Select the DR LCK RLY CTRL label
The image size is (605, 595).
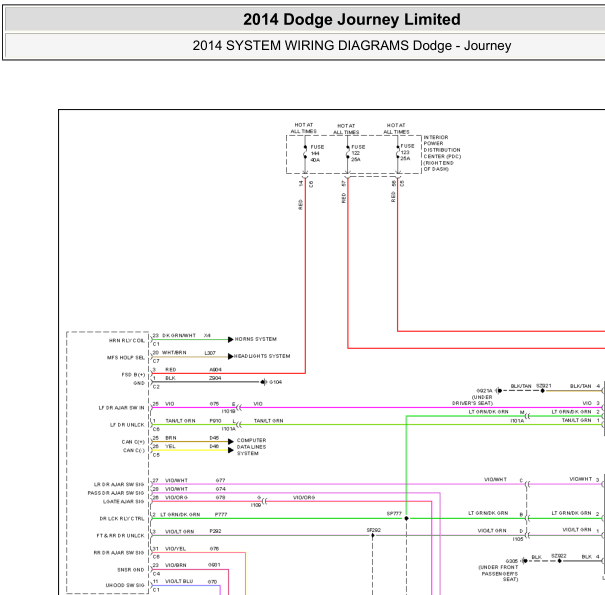coord(122,519)
